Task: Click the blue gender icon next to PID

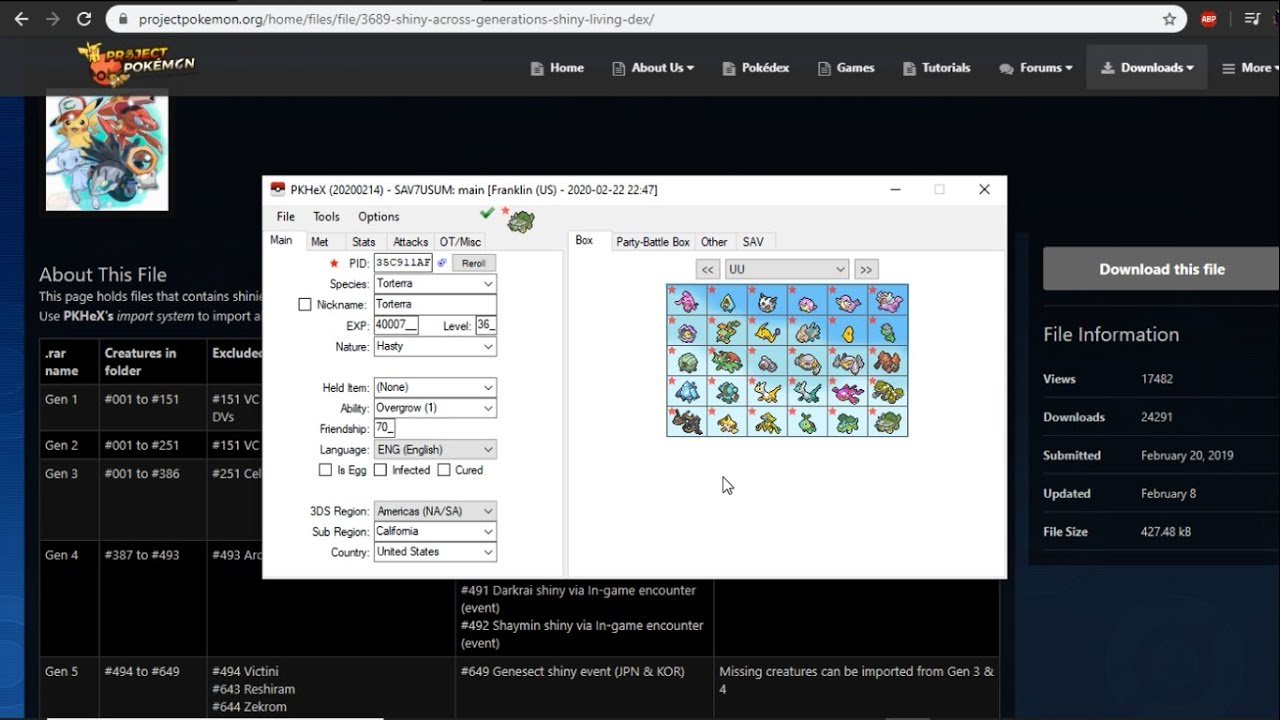Action: pos(442,263)
